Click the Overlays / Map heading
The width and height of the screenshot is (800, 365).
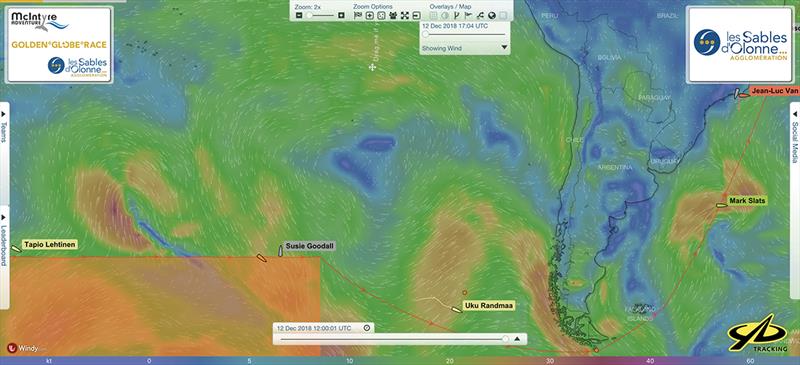(x=450, y=7)
